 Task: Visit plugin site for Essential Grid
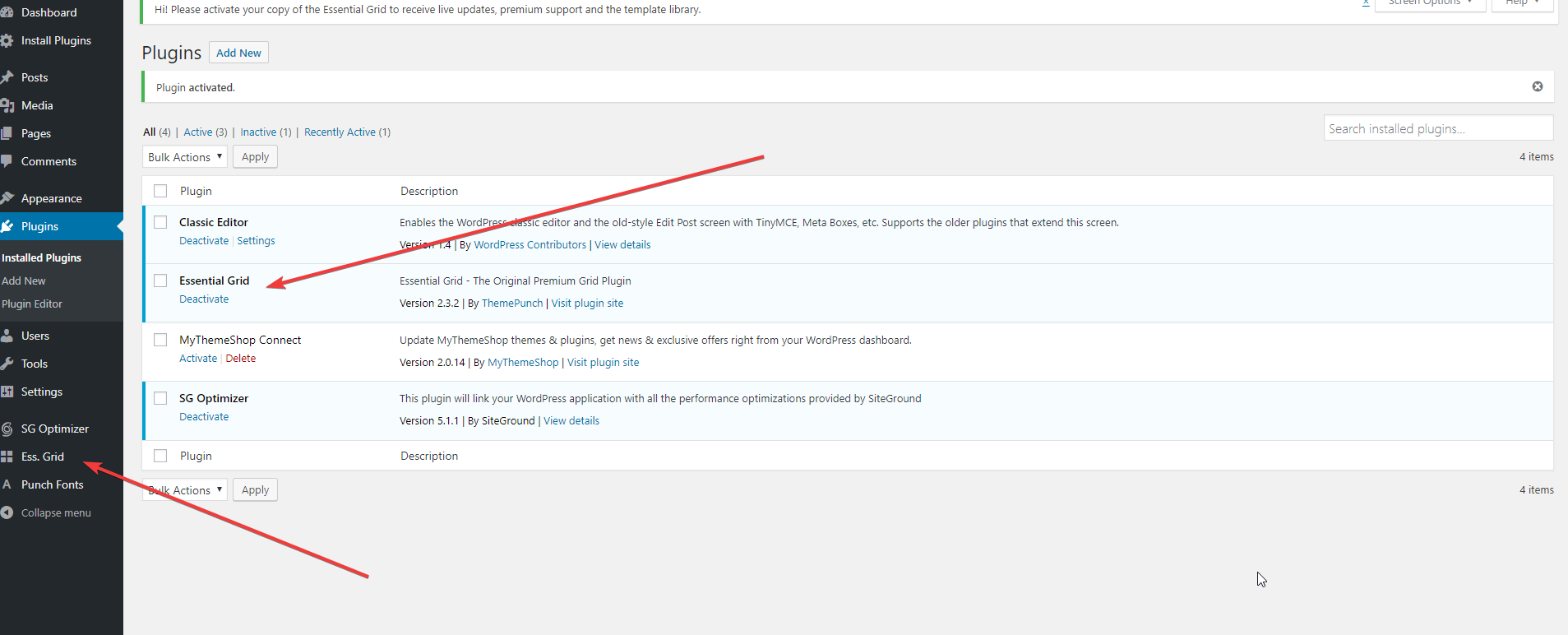[587, 304]
